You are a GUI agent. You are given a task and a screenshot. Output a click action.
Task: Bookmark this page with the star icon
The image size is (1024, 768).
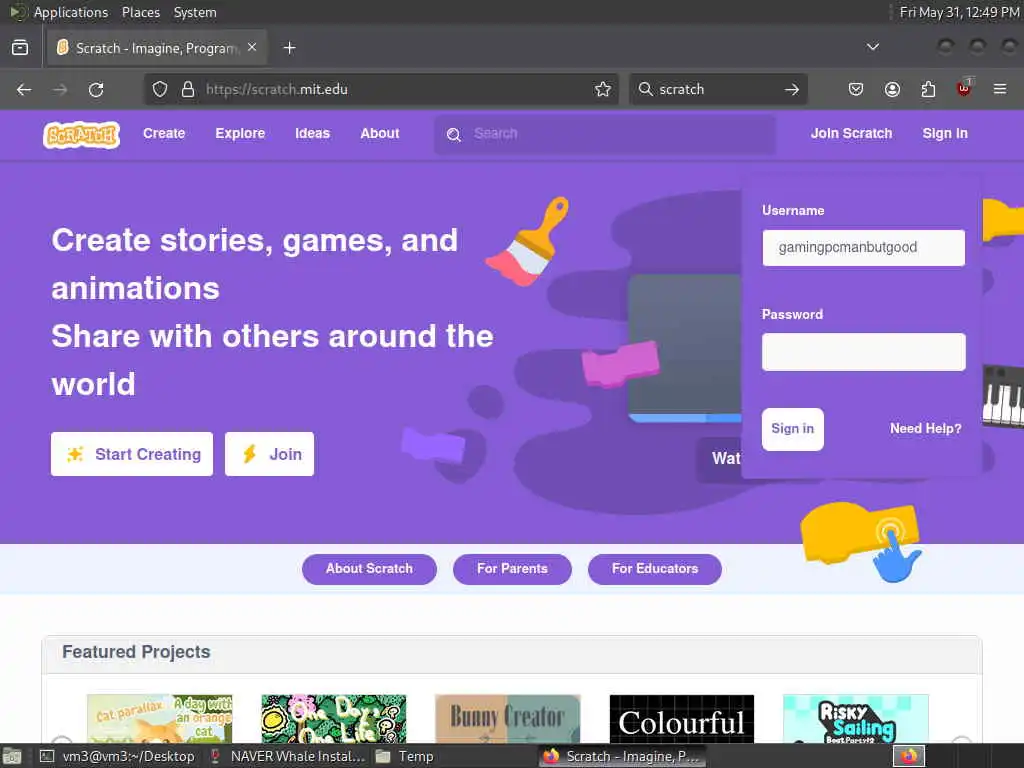coord(603,89)
